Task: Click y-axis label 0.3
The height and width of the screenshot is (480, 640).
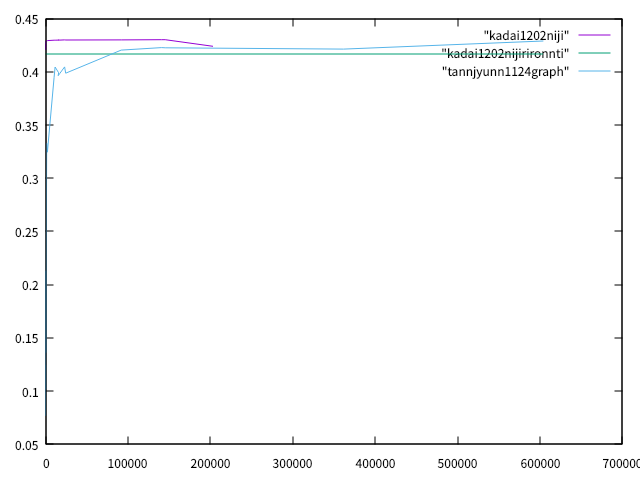Action: 30,179
